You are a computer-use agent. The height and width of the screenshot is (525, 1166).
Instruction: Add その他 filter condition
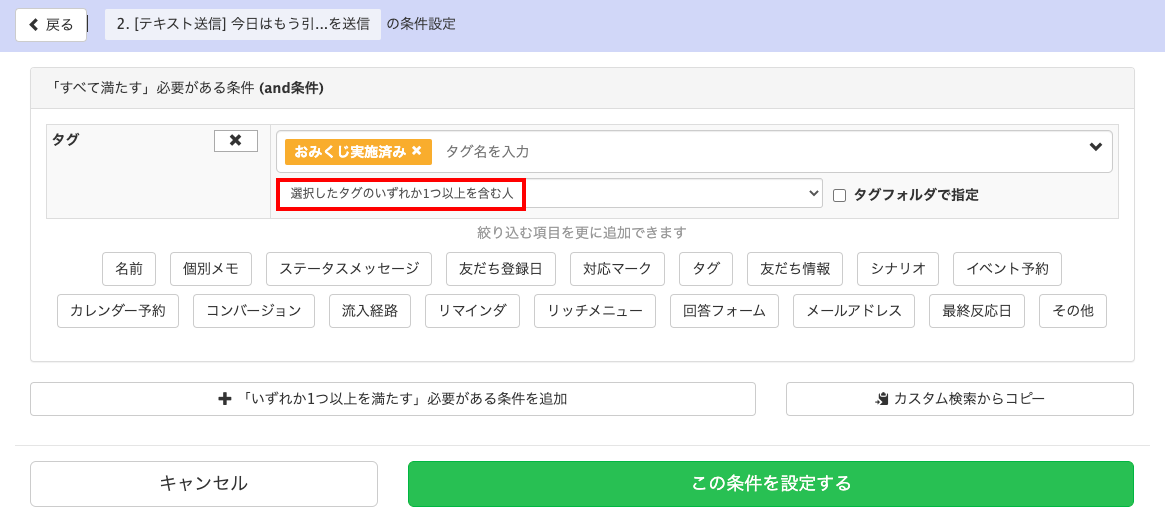pos(1072,311)
